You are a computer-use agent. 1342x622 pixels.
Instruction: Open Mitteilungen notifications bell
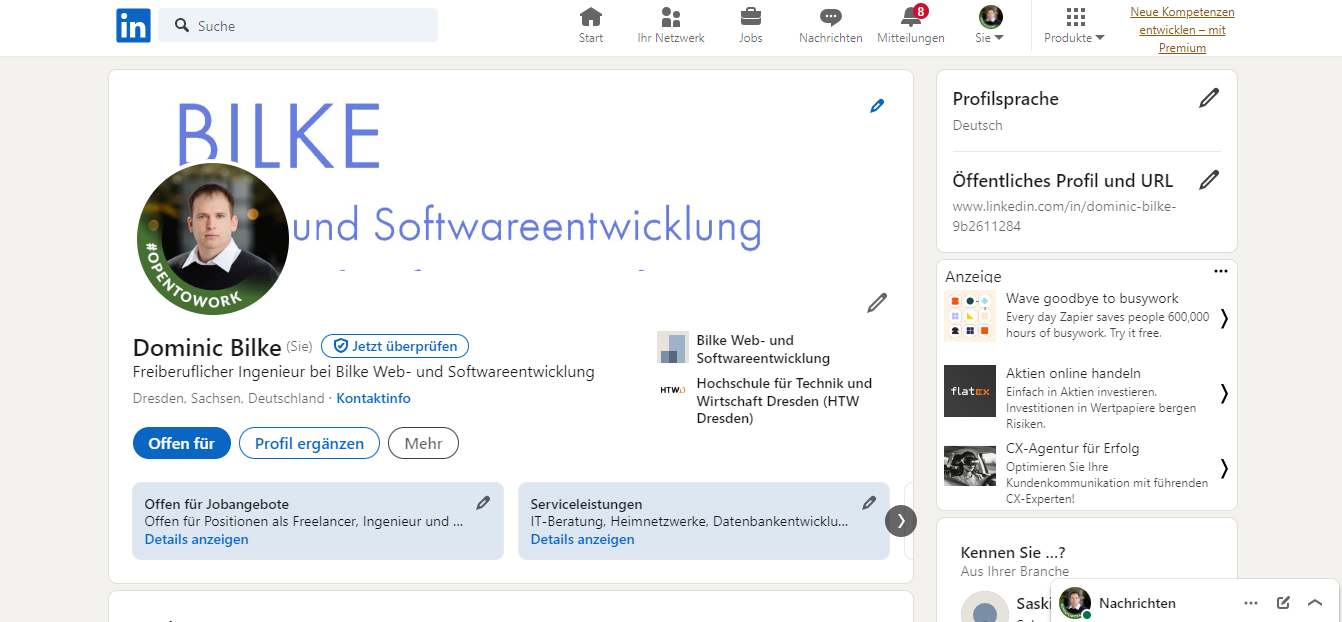(x=911, y=26)
